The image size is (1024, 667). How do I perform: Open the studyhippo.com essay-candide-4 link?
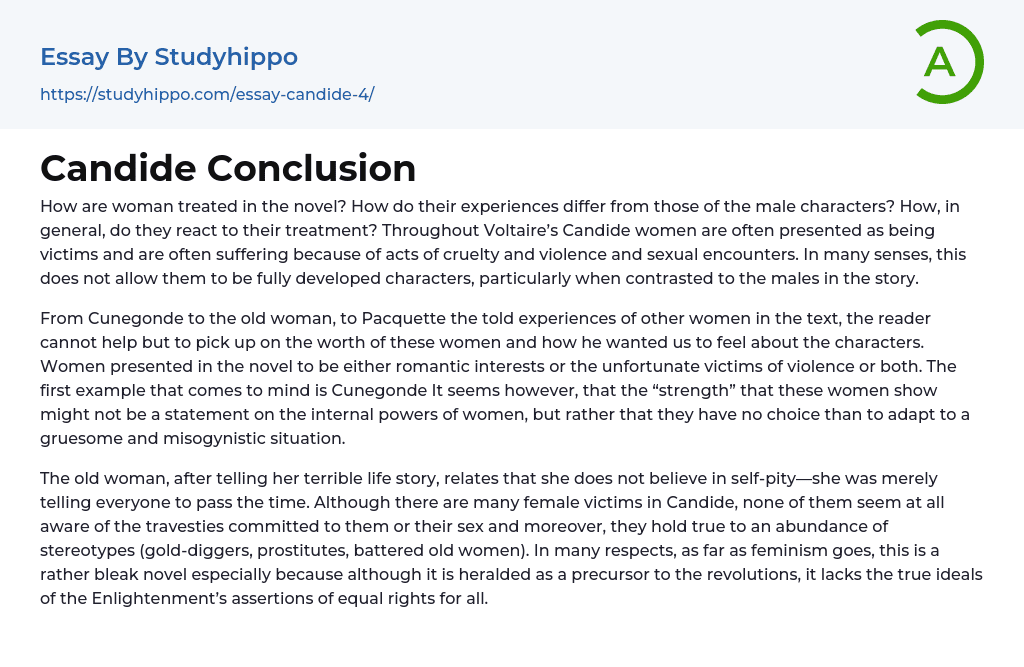click(x=207, y=95)
